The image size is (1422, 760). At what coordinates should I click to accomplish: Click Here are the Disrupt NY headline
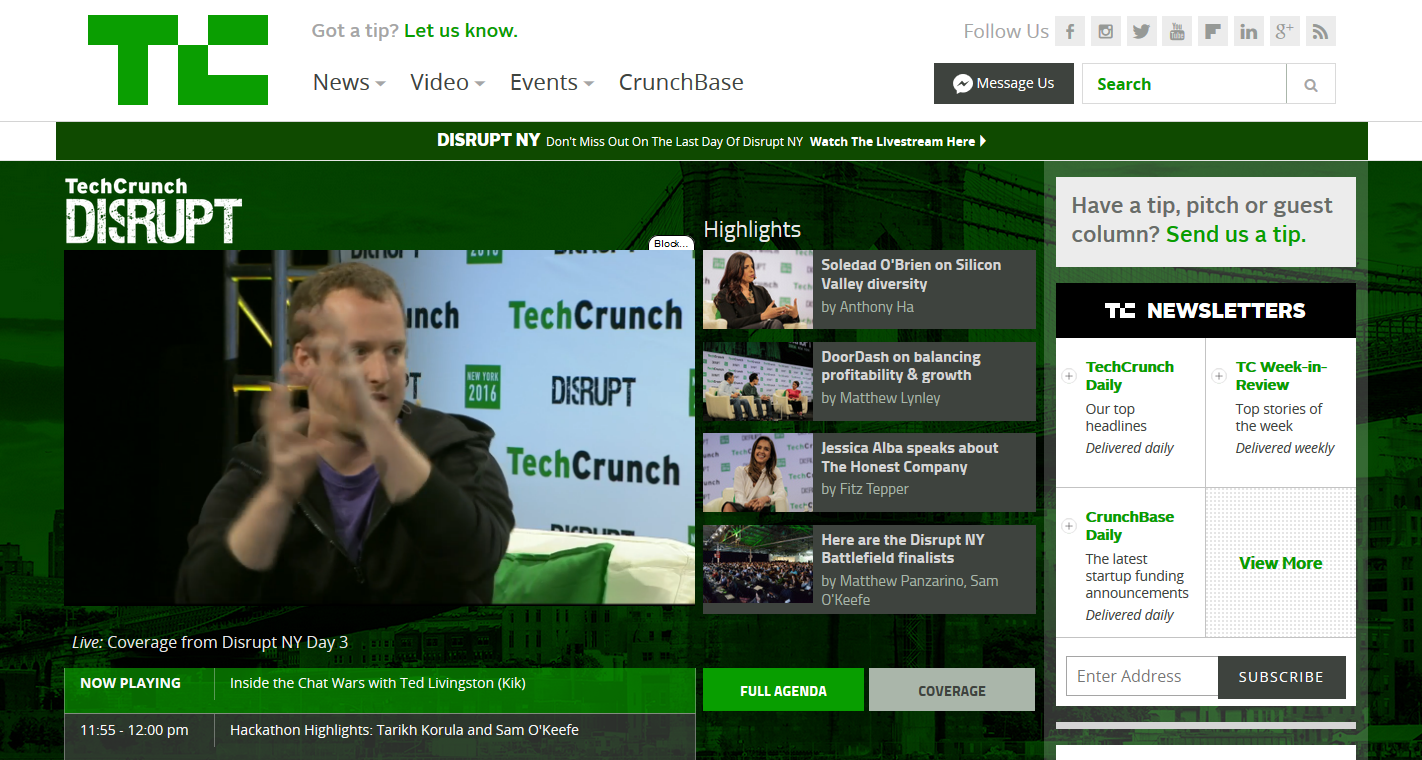[903, 549]
